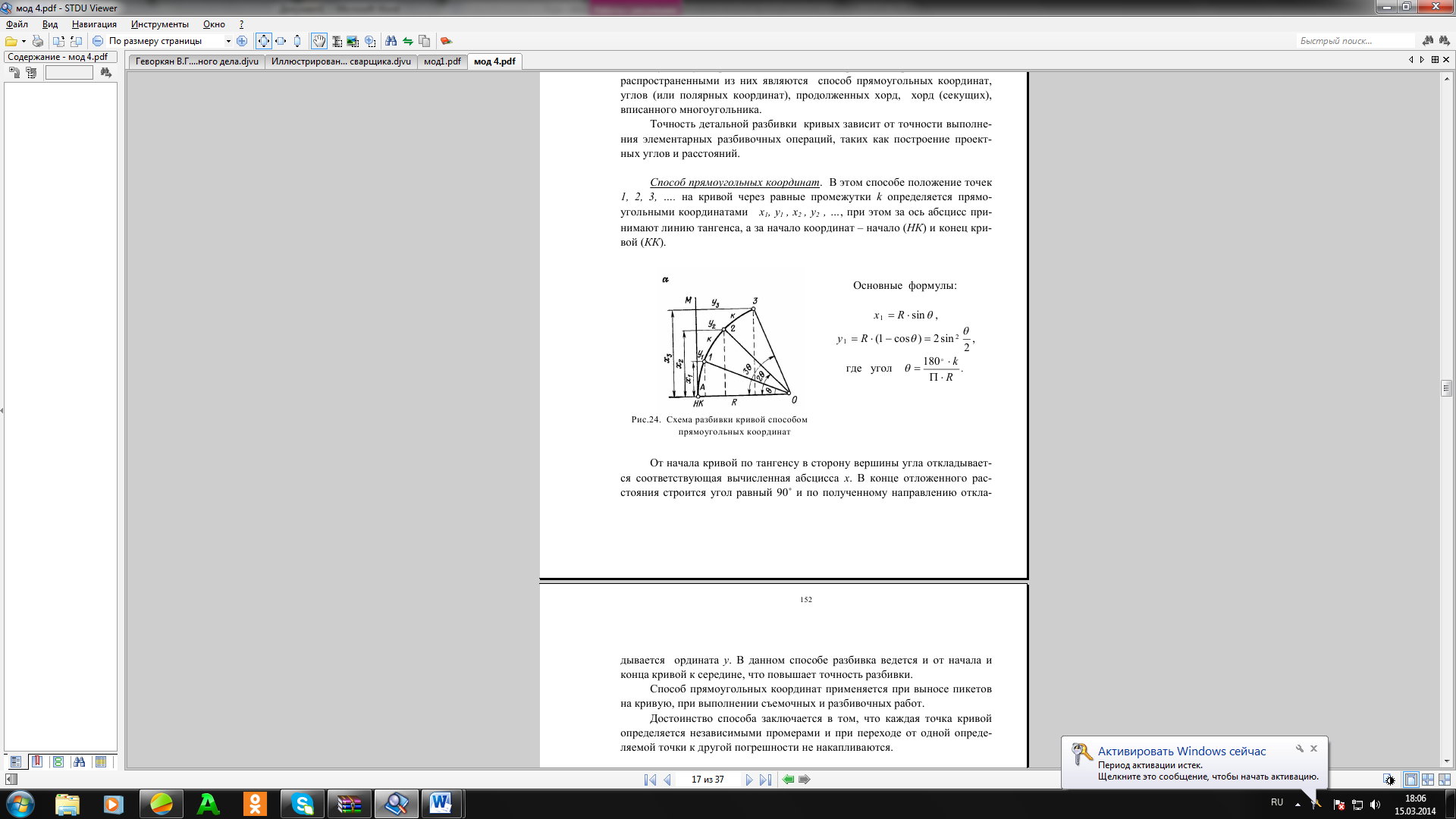The height and width of the screenshot is (819, 1456).
Task: Click find next binoculars near quick search
Action: point(1444,41)
